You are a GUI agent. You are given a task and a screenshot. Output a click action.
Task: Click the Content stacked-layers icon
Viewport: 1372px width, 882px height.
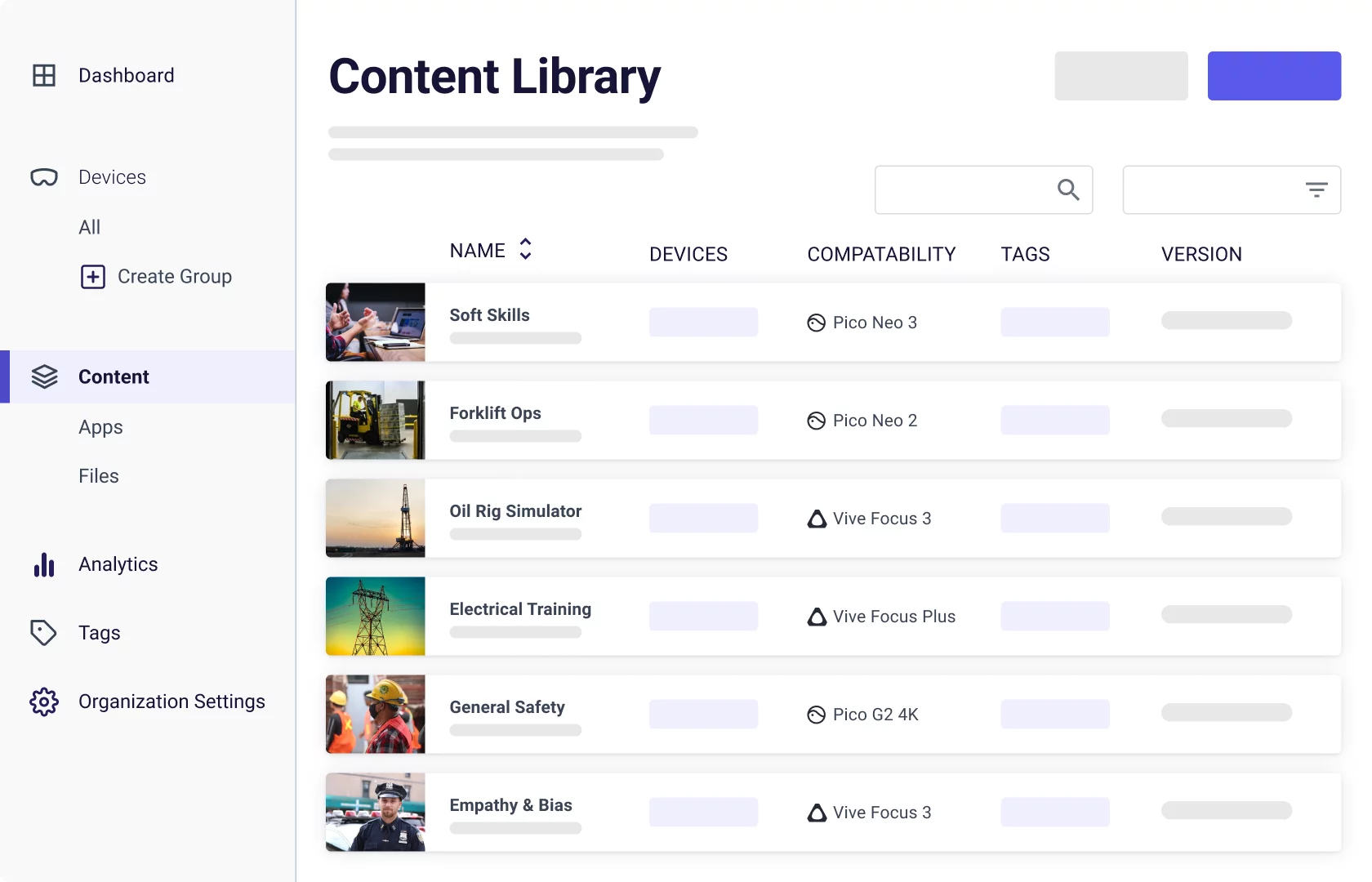coord(45,376)
